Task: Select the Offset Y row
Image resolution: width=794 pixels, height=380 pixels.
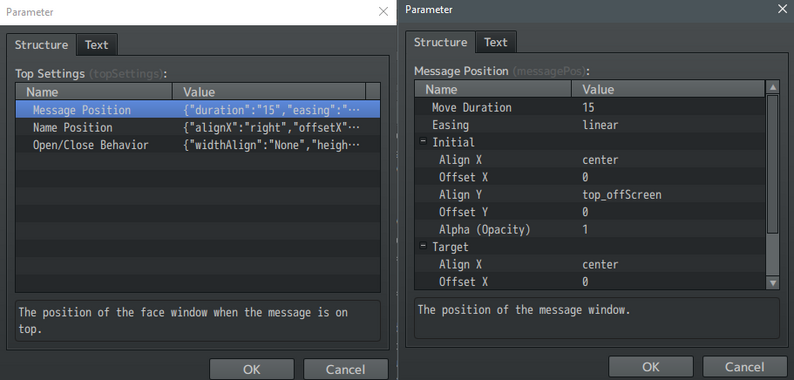Action: tap(590, 212)
